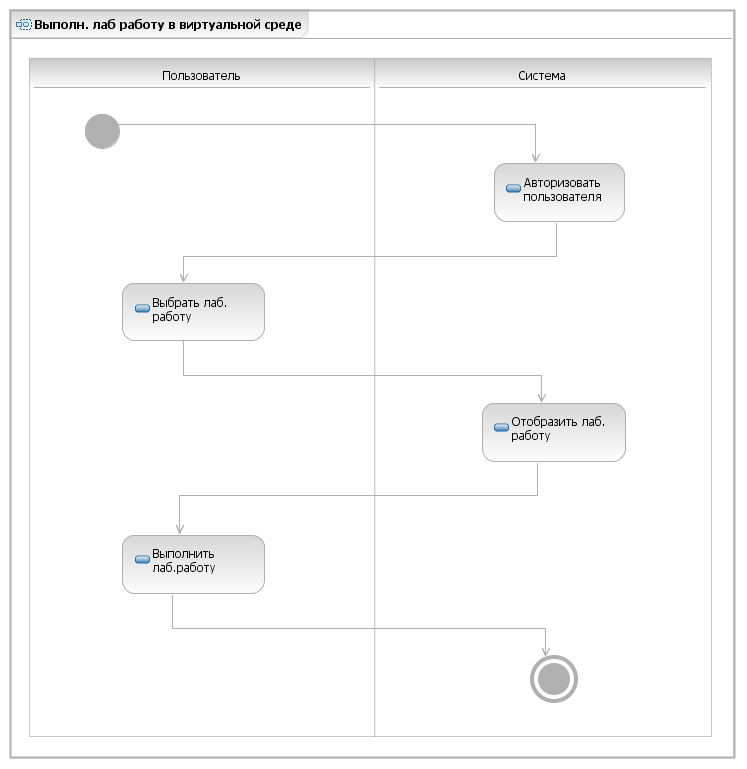Click the blue action icon beside Выполнить лаб.работу
This screenshot has width=747, height=769.
coord(142,559)
